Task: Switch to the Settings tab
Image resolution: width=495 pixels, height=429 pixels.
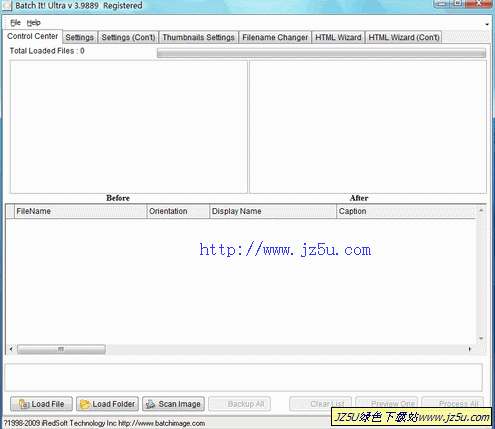Action: 80,37
